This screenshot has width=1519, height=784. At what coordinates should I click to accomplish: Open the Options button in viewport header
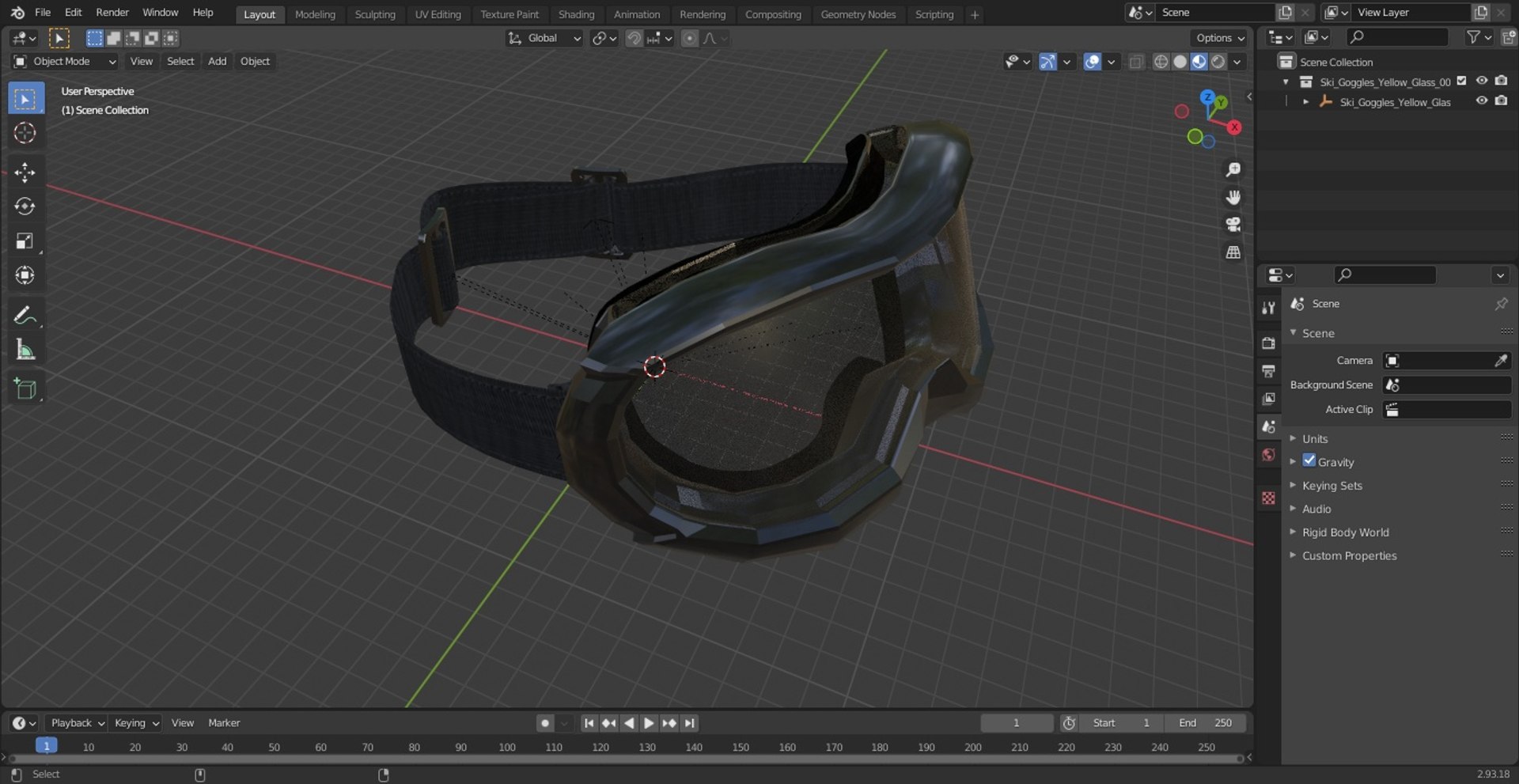click(1219, 38)
